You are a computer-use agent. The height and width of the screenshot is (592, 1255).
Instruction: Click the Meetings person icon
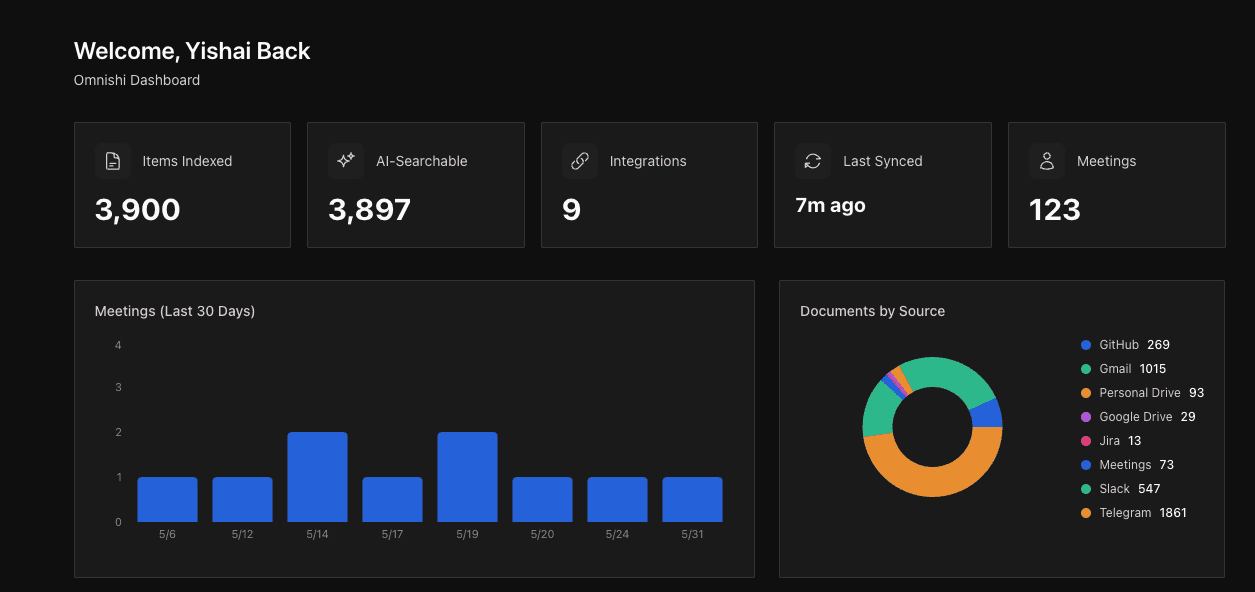click(x=1047, y=161)
